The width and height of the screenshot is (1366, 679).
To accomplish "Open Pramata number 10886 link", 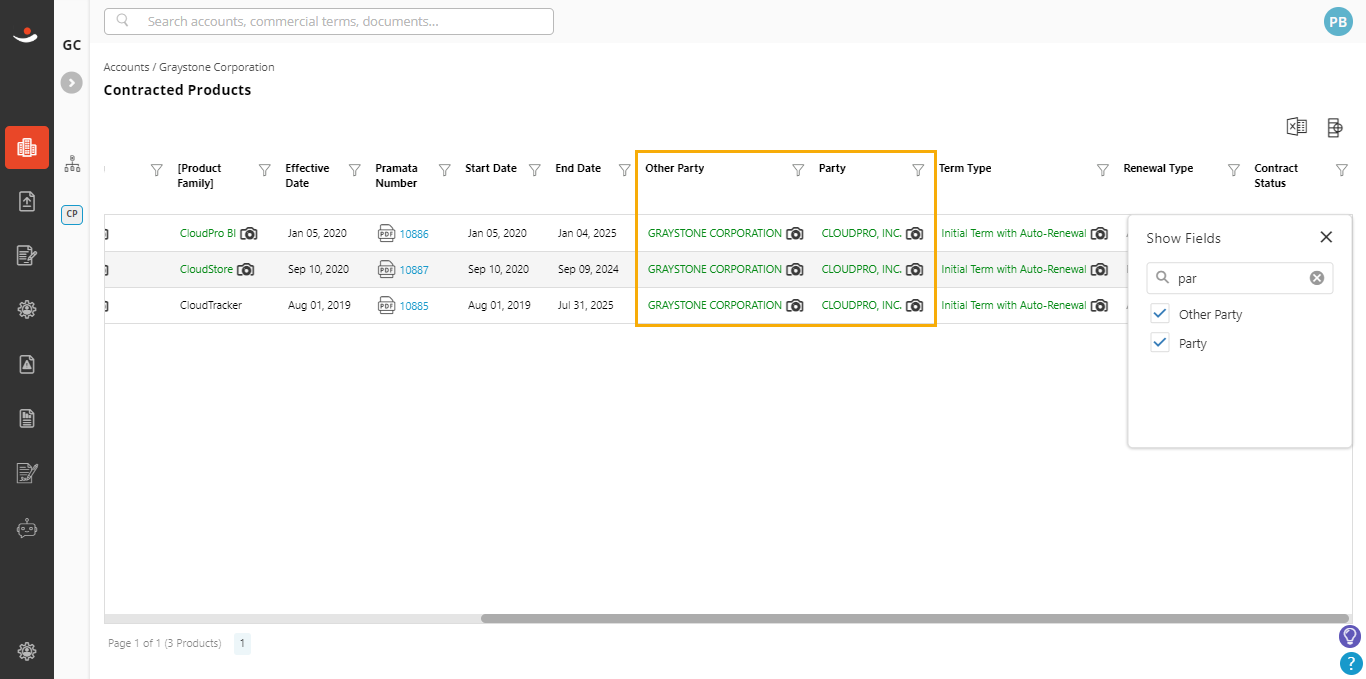I will (x=414, y=234).
